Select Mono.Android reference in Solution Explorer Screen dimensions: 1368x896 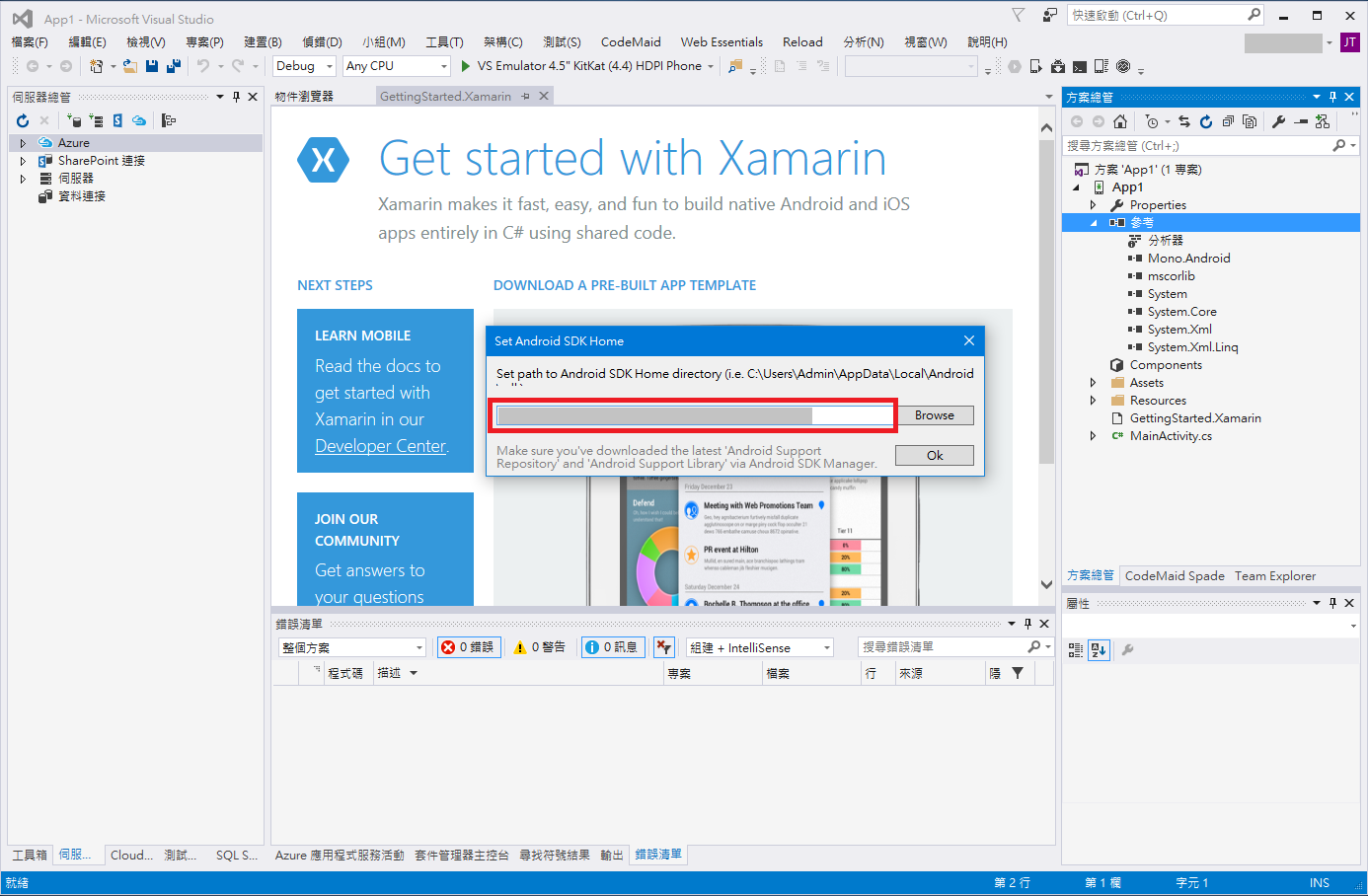tap(1188, 259)
